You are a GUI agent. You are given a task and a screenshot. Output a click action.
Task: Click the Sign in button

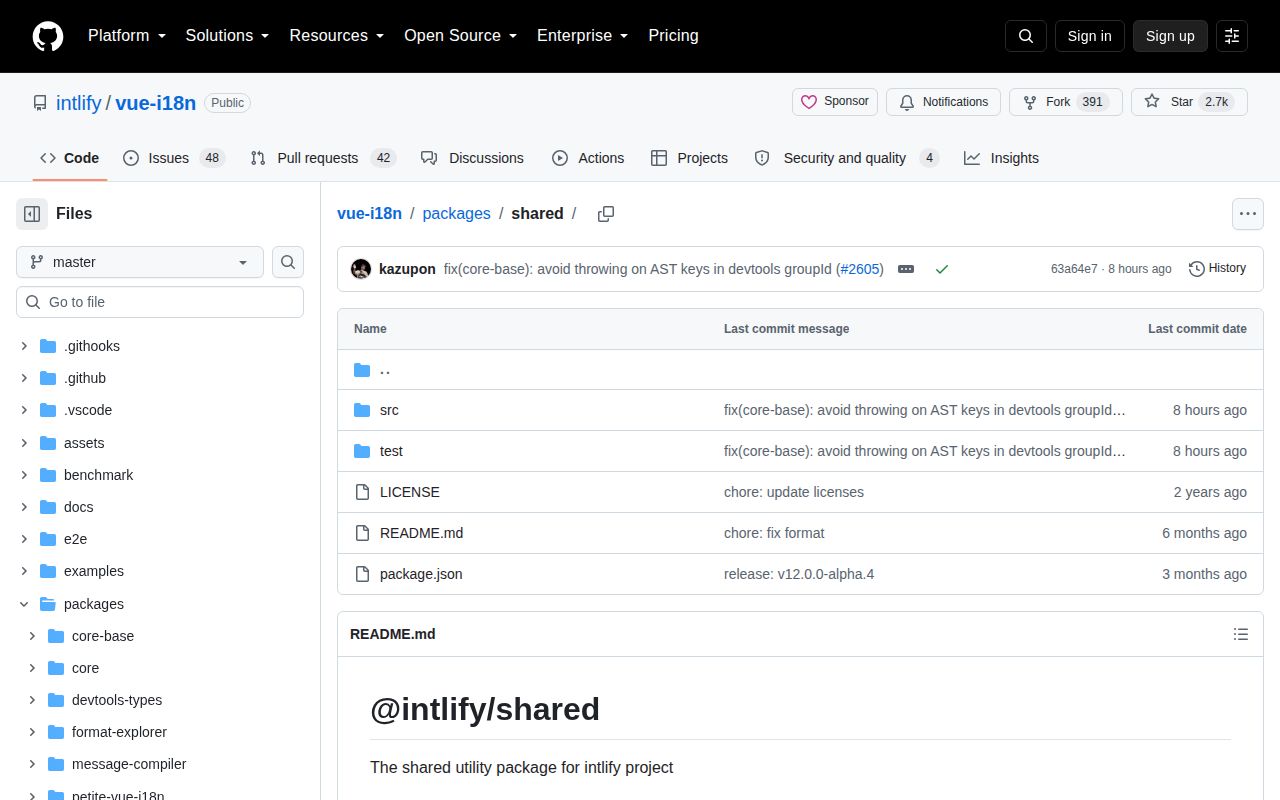pyautogui.click(x=1089, y=36)
